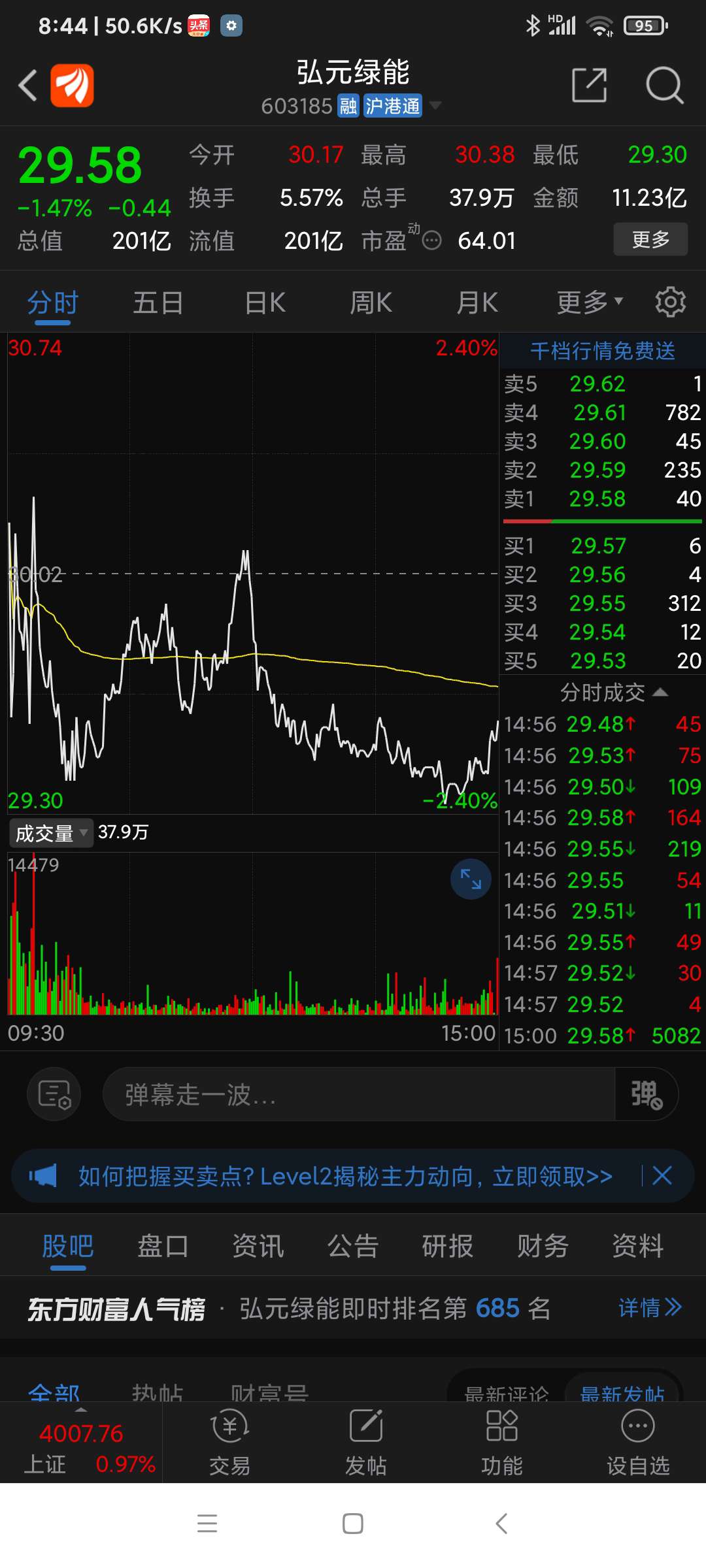Viewport: 706px width, 1568px height.
Task: Tap the 更多 button in quote panel
Action: pyautogui.click(x=650, y=239)
